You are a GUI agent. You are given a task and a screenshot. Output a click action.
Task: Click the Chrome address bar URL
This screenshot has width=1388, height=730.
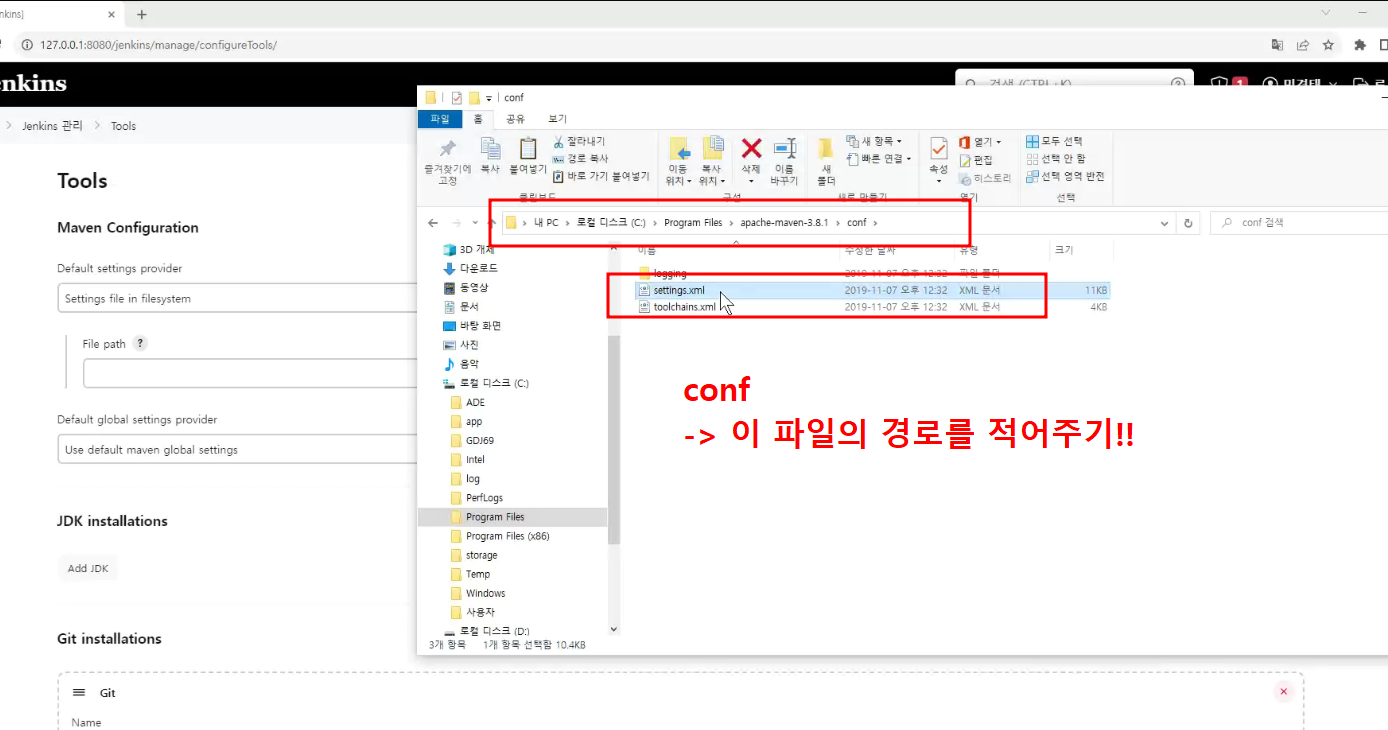coord(159,45)
